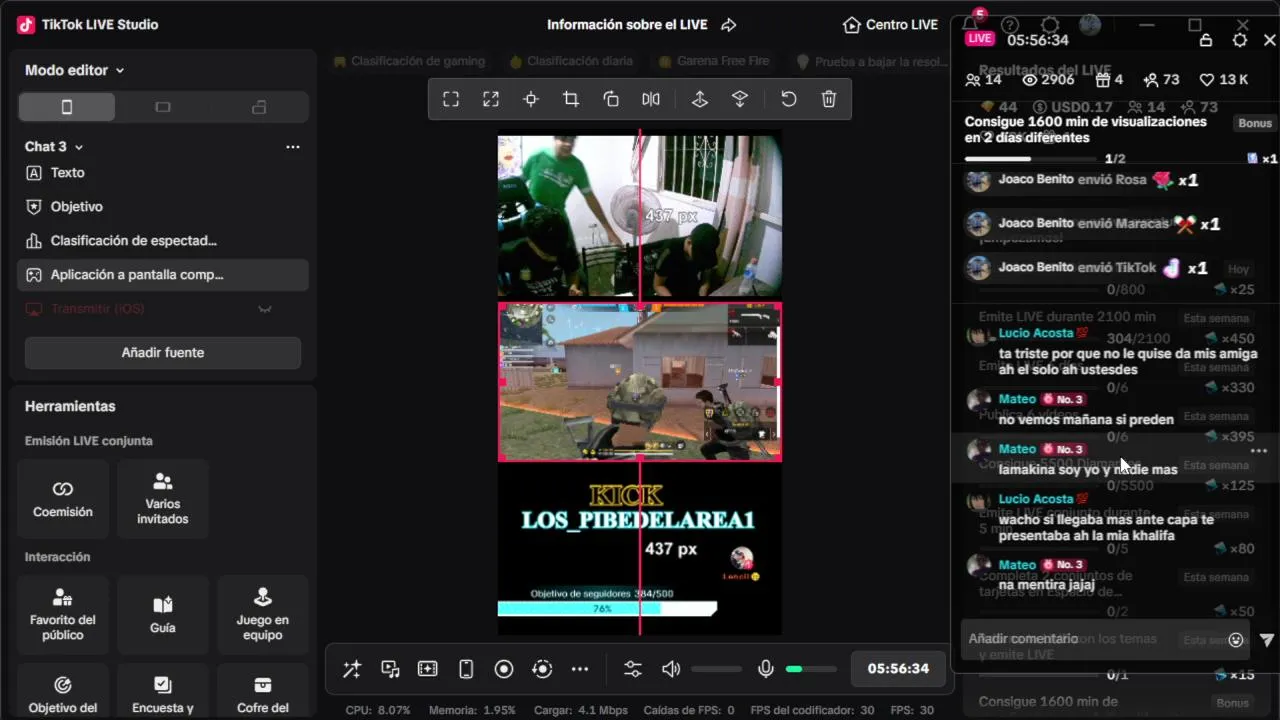Close the floating chat panel
1280x720 pixels.
pos(1270,40)
